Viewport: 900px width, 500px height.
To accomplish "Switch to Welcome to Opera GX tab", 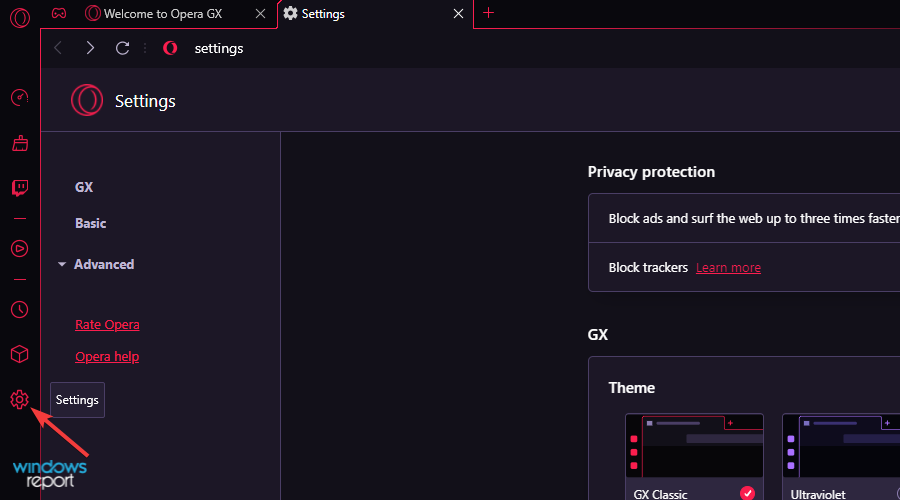I will [163, 14].
